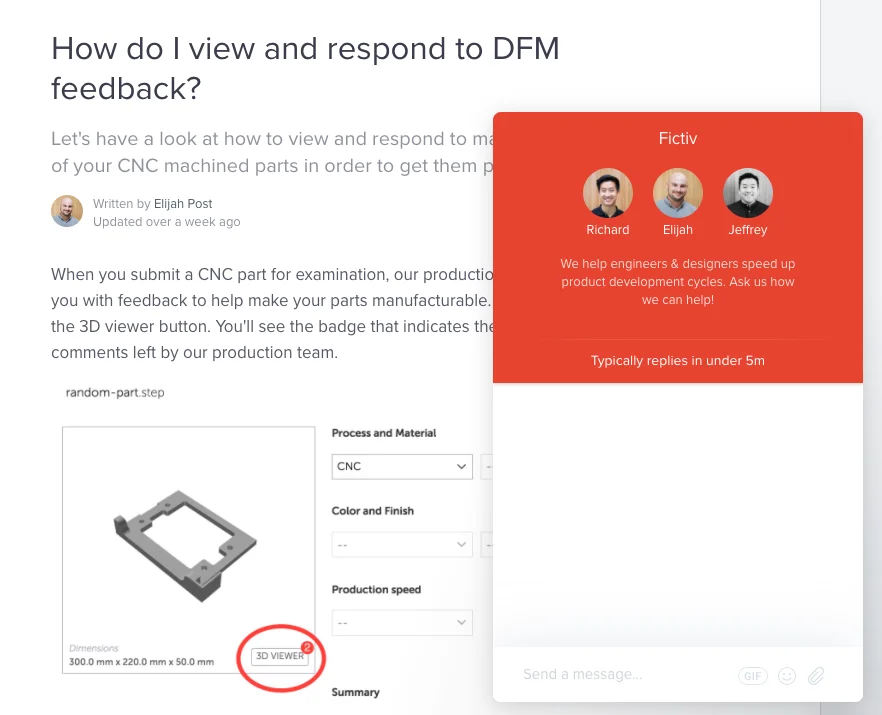Image resolution: width=882 pixels, height=715 pixels.
Task: Click the 300.0 mm x 220.0 mm x 50.0 mm dimensions text
Action: 141,662
